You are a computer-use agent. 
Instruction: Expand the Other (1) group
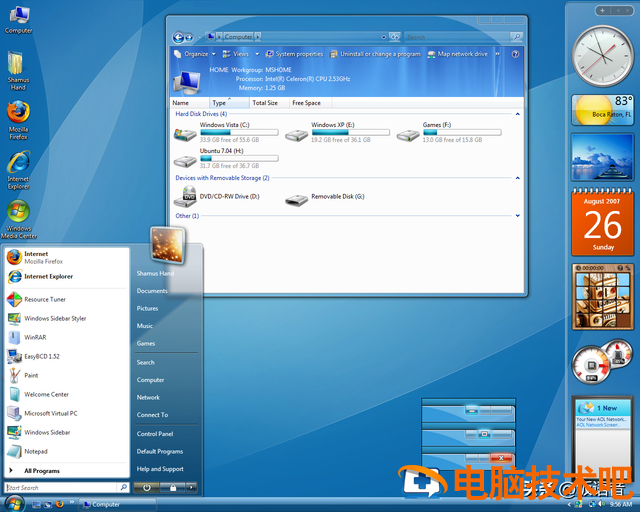coord(518,216)
